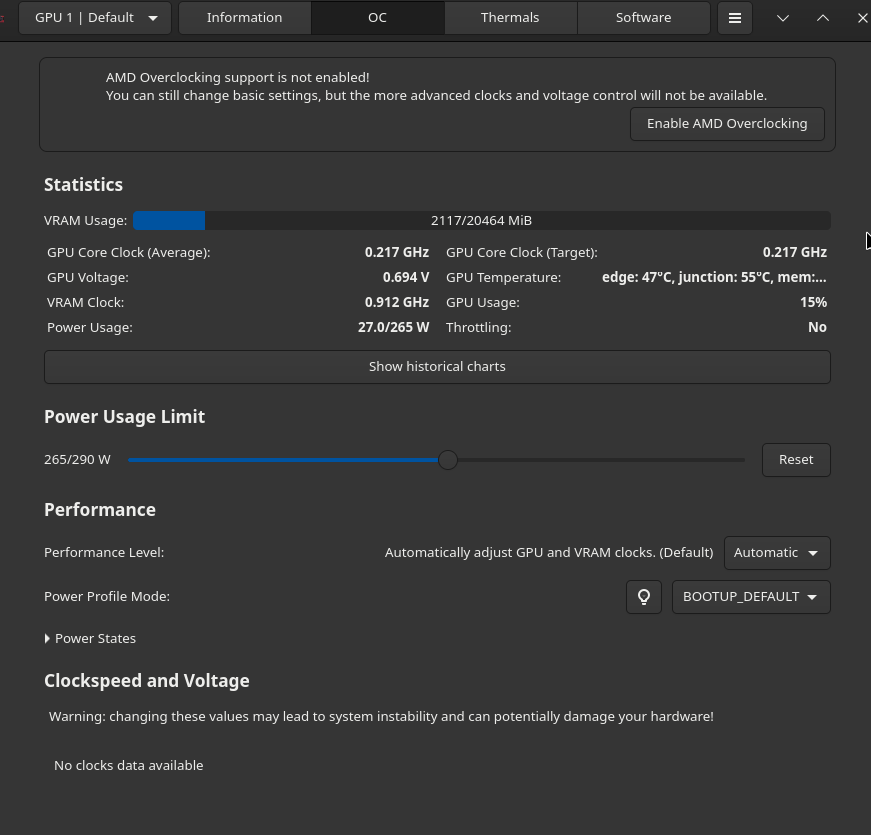Reset the power usage limit
The height and width of the screenshot is (835, 871).
point(796,460)
